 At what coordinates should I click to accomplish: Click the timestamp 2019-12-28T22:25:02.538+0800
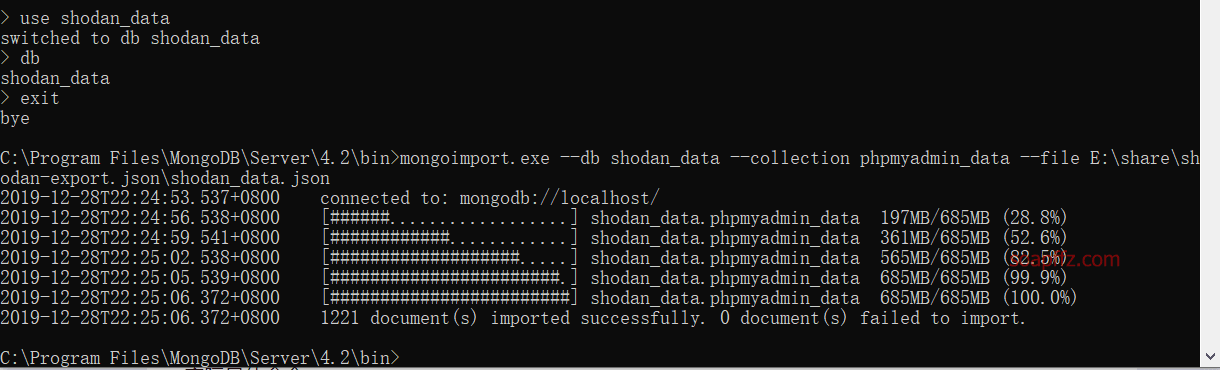pos(140,257)
